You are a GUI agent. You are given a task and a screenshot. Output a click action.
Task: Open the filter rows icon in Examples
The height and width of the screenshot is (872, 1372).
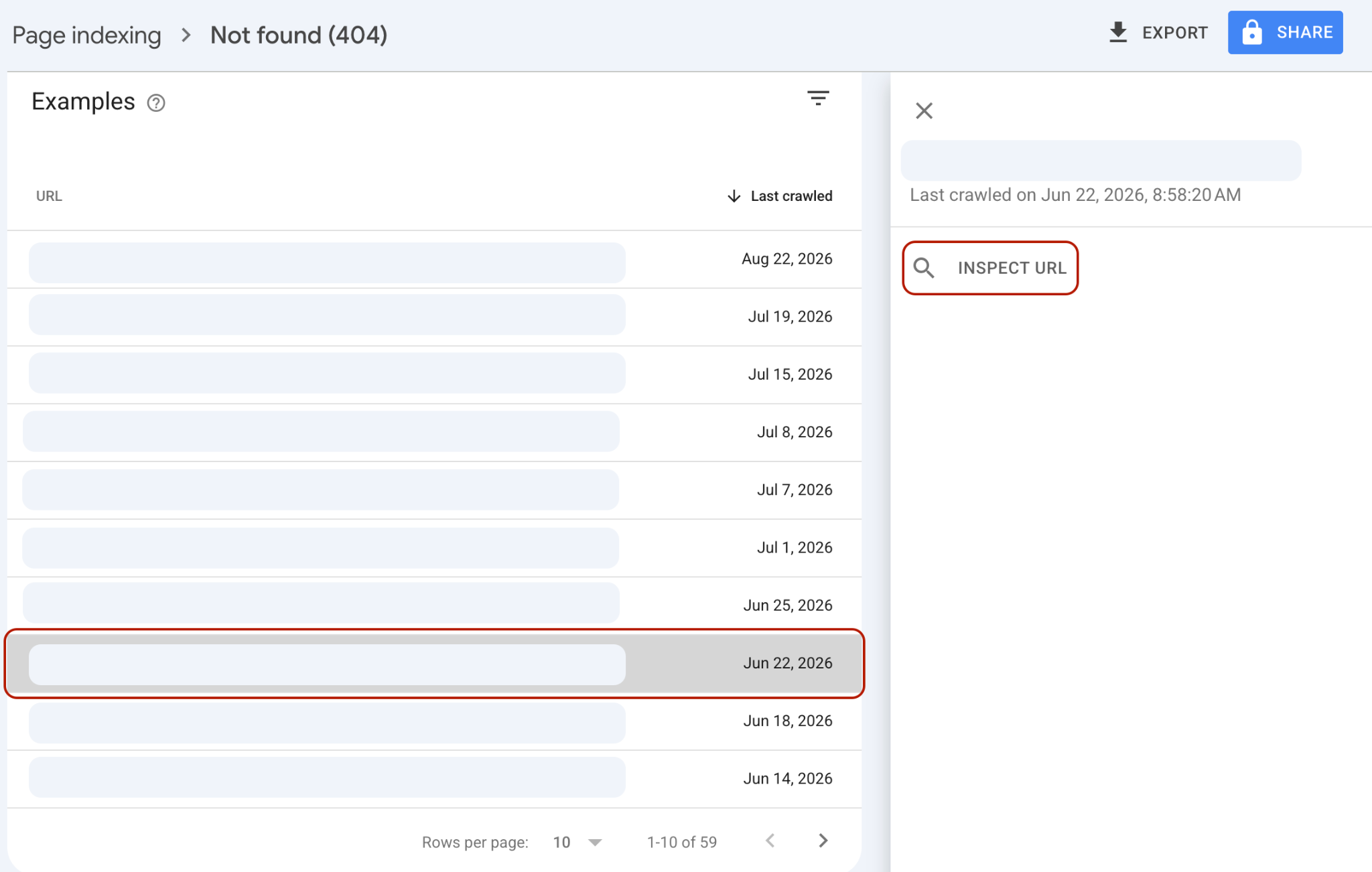coord(818,98)
